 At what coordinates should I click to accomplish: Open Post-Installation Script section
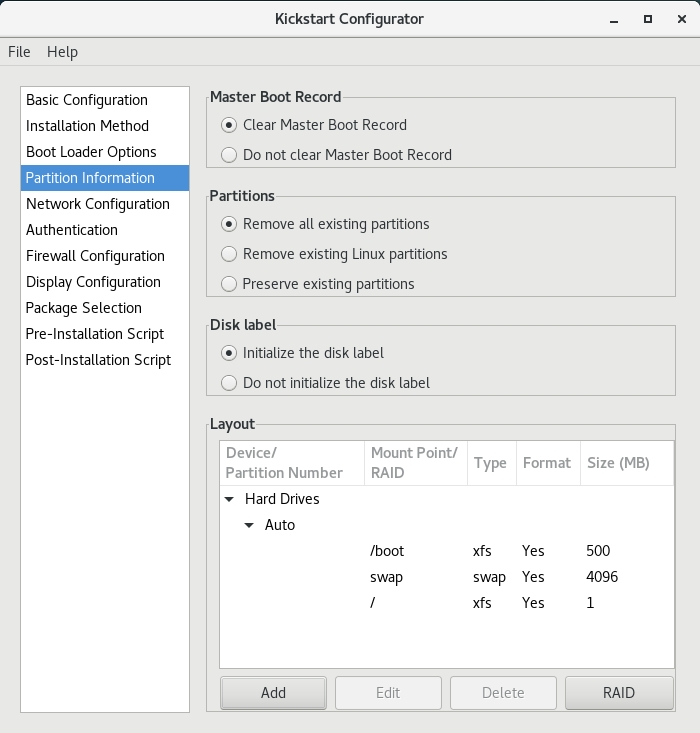pyautogui.click(x=98, y=360)
